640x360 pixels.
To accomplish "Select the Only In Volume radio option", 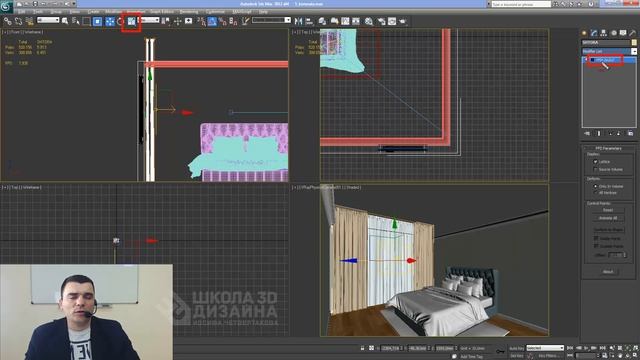I will click(x=595, y=186).
